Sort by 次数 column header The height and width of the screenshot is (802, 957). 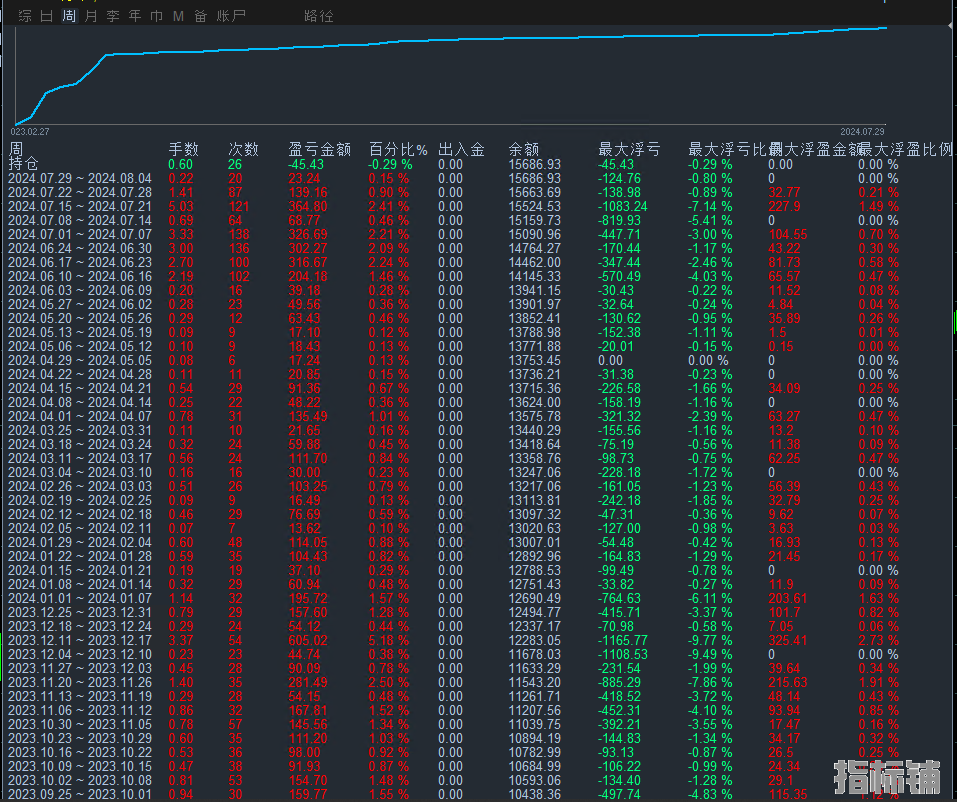(243, 149)
